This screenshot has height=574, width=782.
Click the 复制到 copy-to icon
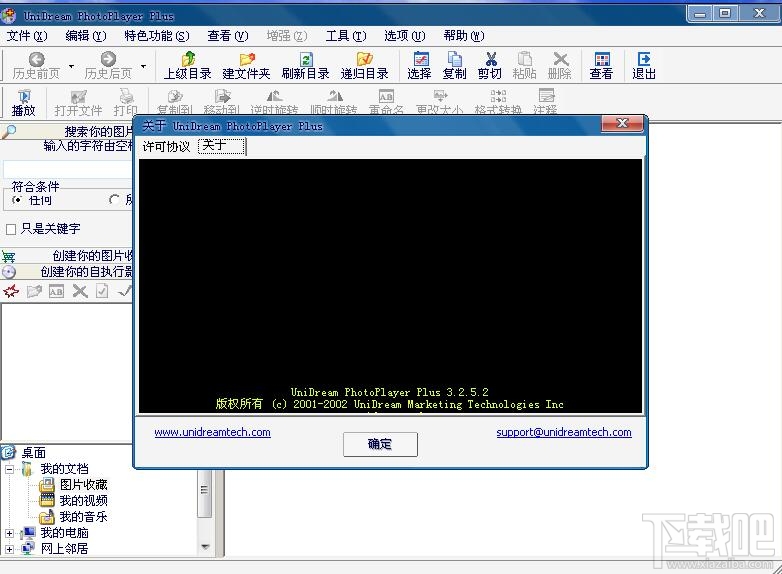pyautogui.click(x=175, y=96)
